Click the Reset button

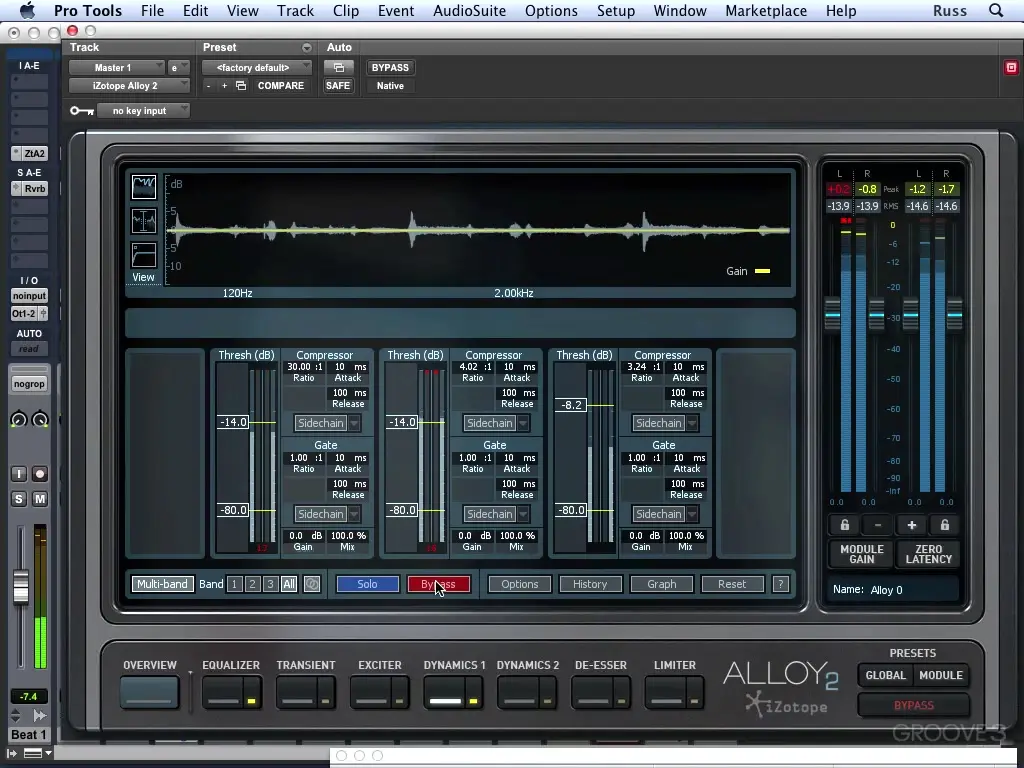(732, 584)
